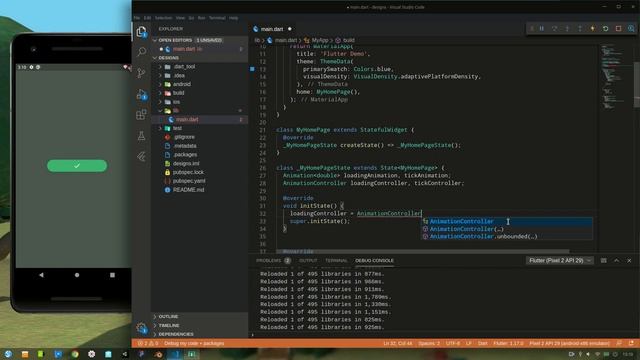
Task: Click the Step Over debug button
Action: pyautogui.click(x=554, y=29)
